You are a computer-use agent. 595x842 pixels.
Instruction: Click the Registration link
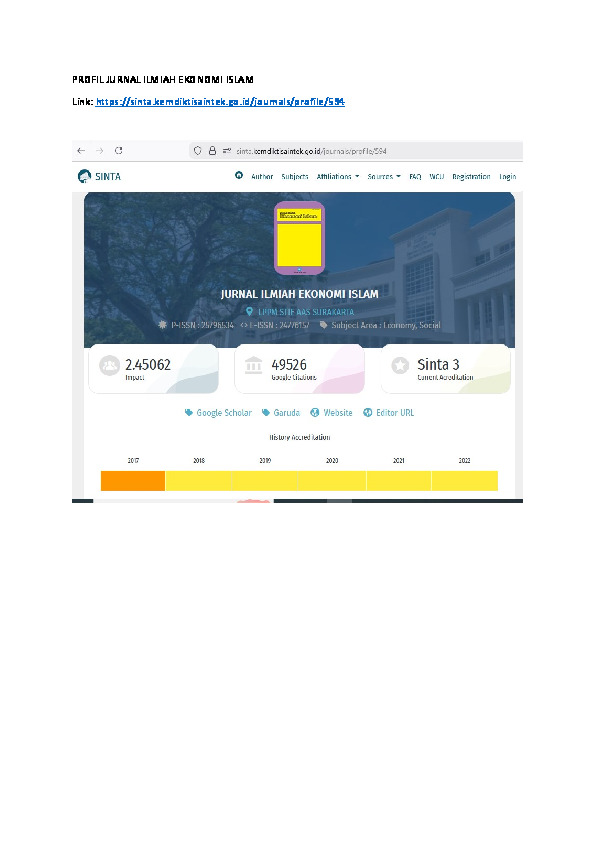[x=471, y=177]
